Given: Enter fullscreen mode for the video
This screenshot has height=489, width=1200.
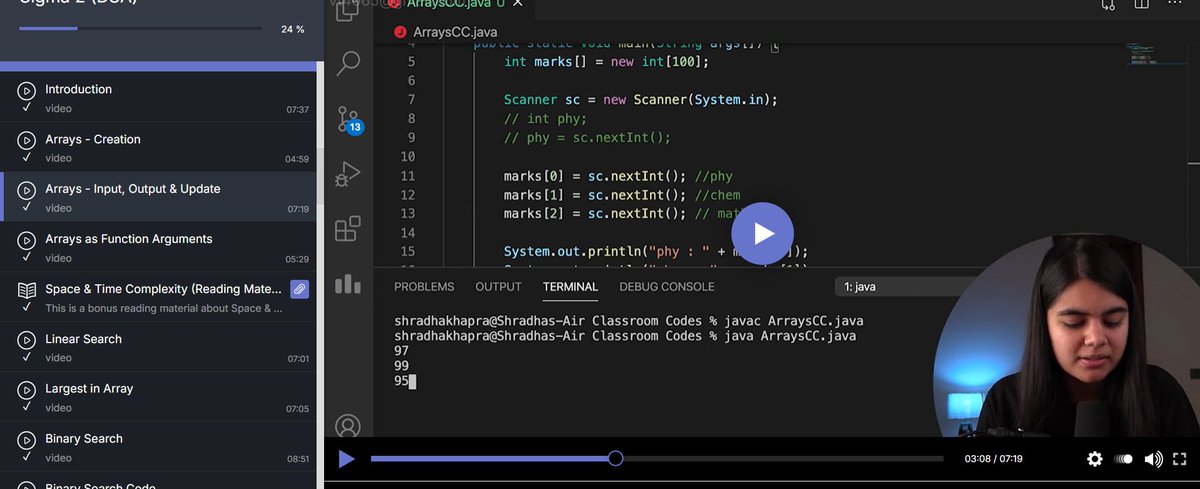Looking at the screenshot, I should point(1181,459).
